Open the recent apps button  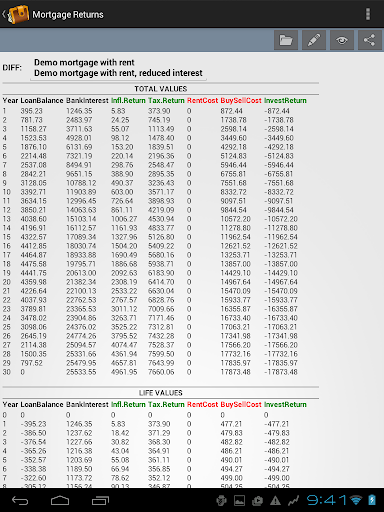click(100, 500)
